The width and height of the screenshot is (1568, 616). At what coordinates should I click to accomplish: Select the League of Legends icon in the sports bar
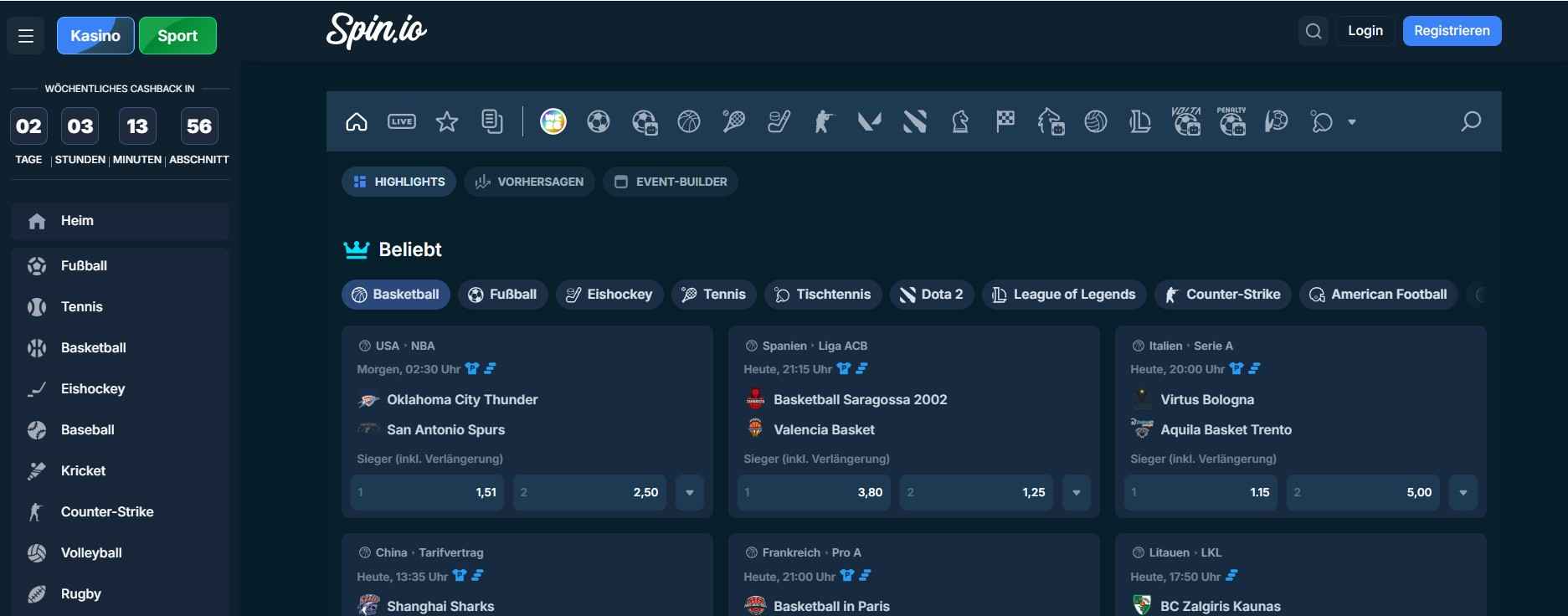[1141, 122]
